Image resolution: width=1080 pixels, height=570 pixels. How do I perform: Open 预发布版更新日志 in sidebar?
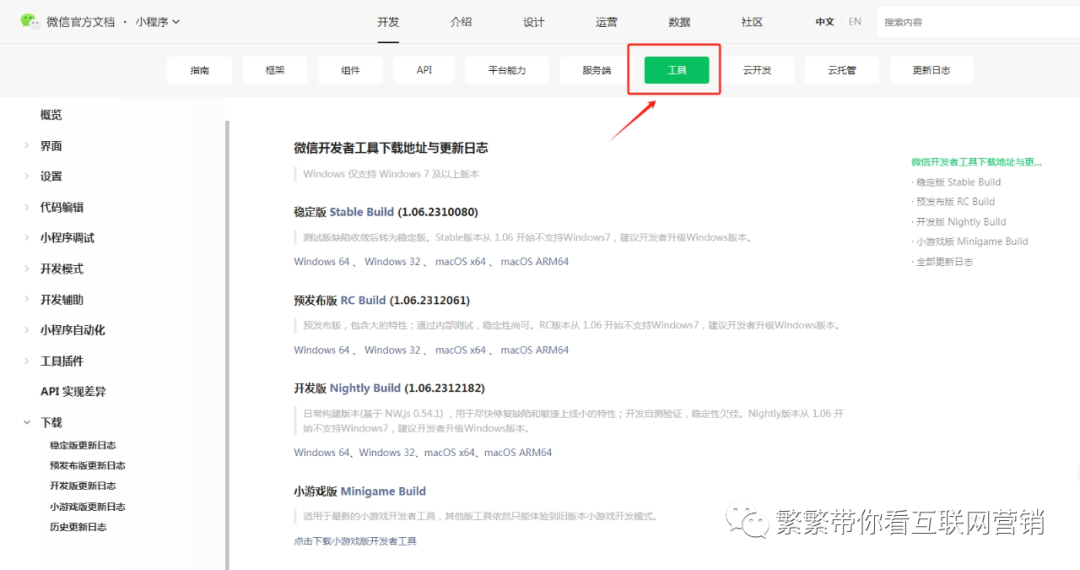coord(87,465)
